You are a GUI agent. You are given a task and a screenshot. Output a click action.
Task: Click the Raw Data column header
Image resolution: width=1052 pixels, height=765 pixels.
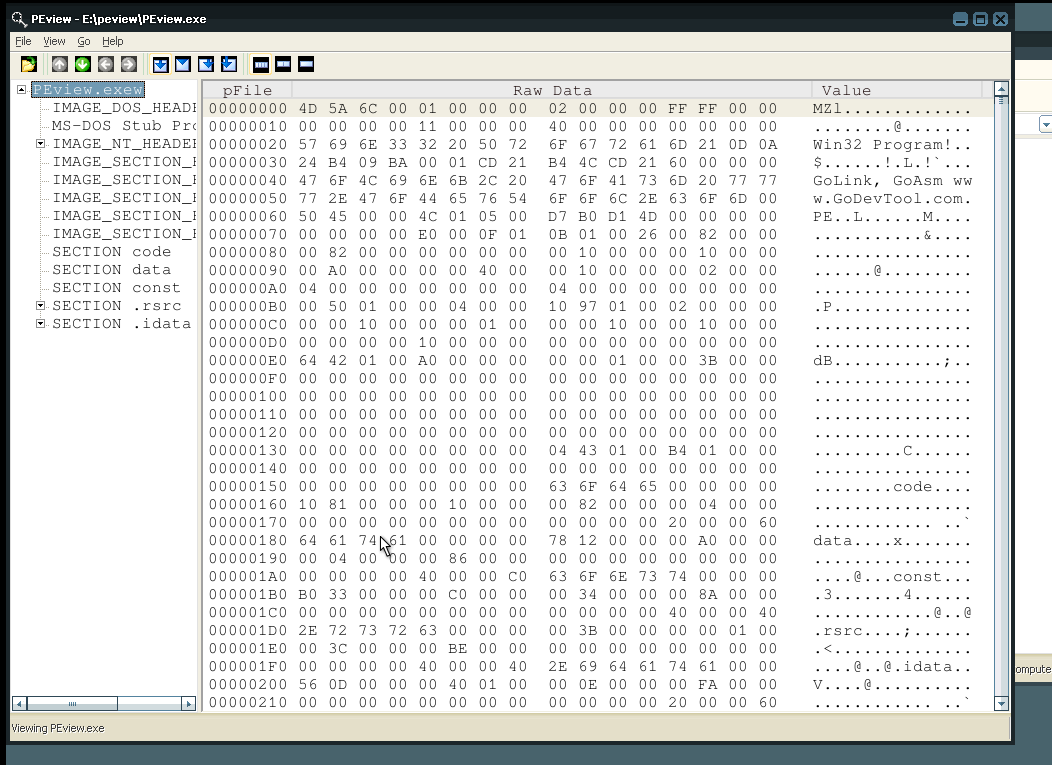point(552,90)
